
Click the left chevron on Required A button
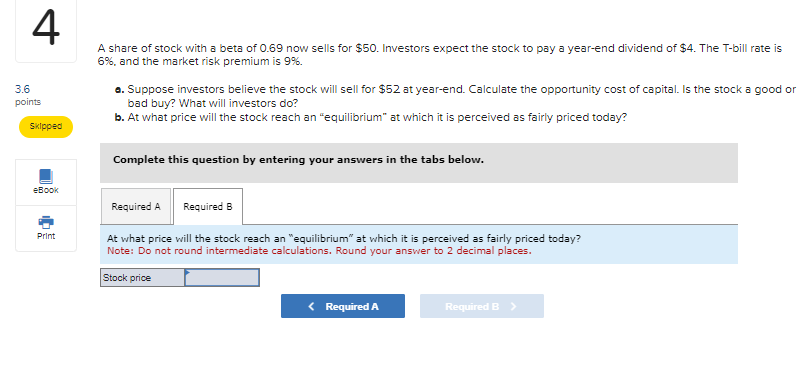pos(311,307)
